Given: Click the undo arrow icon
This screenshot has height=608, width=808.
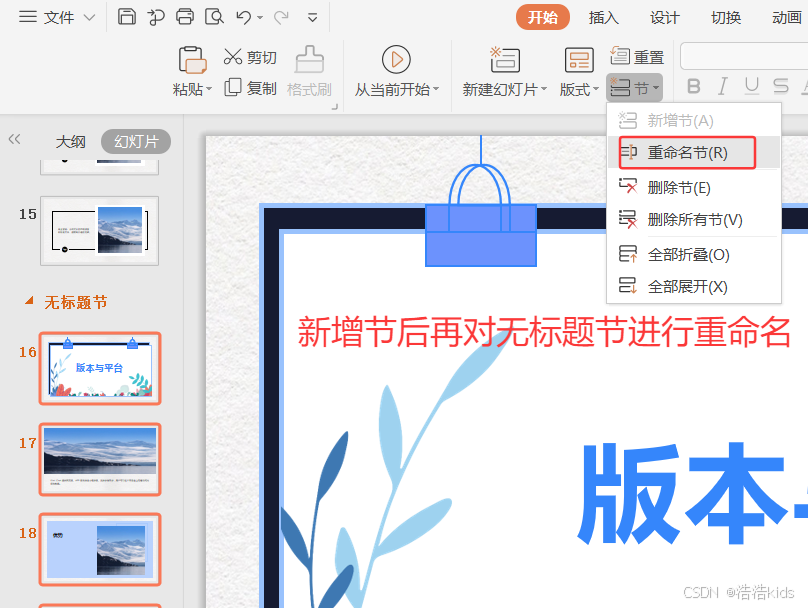Looking at the screenshot, I should point(243,18).
